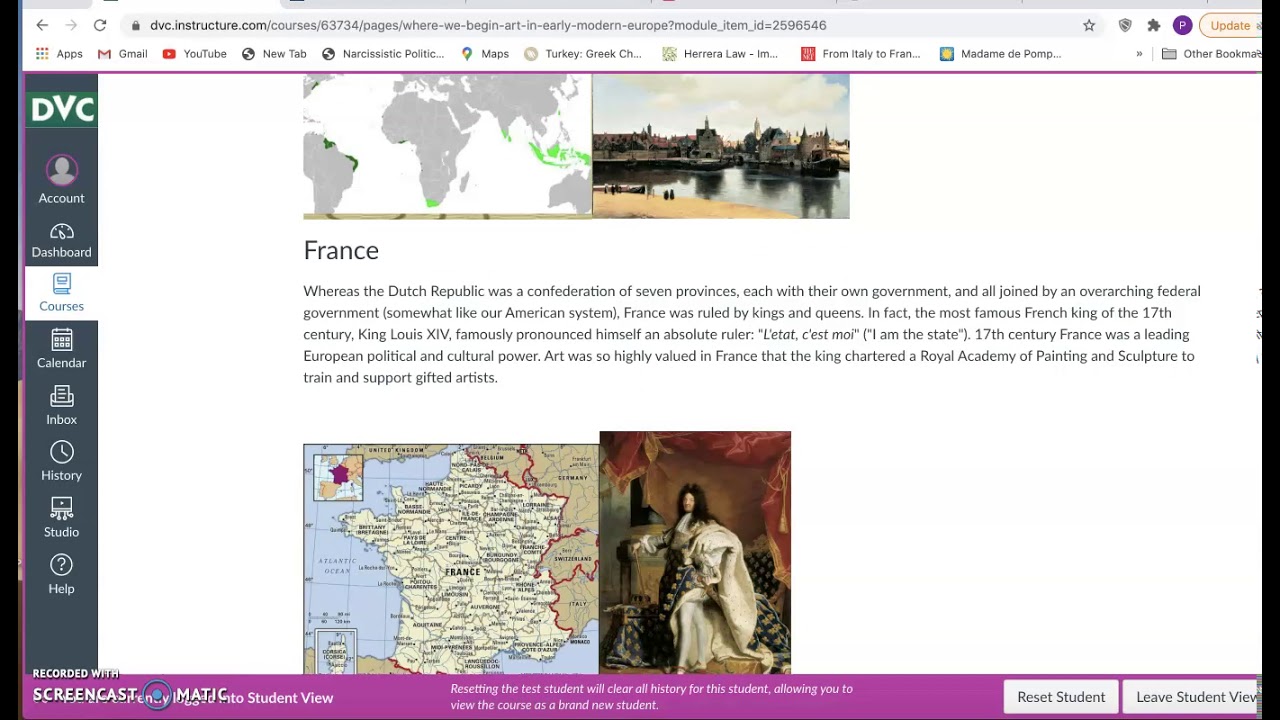Open the YouTube bookmark
1280x720 pixels.
tap(194, 54)
